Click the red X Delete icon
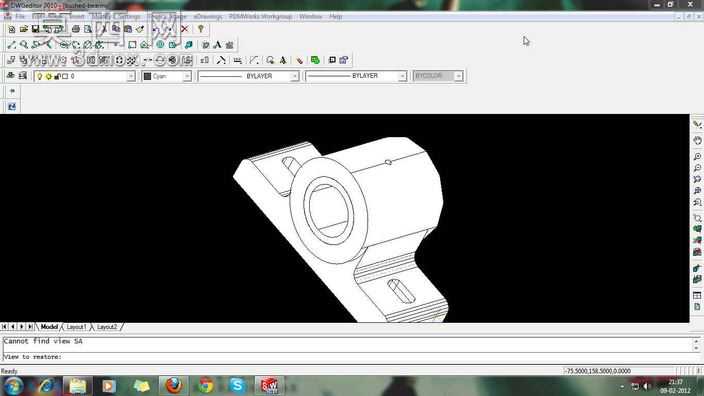This screenshot has height=396, width=704. pyautogui.click(x=185, y=29)
